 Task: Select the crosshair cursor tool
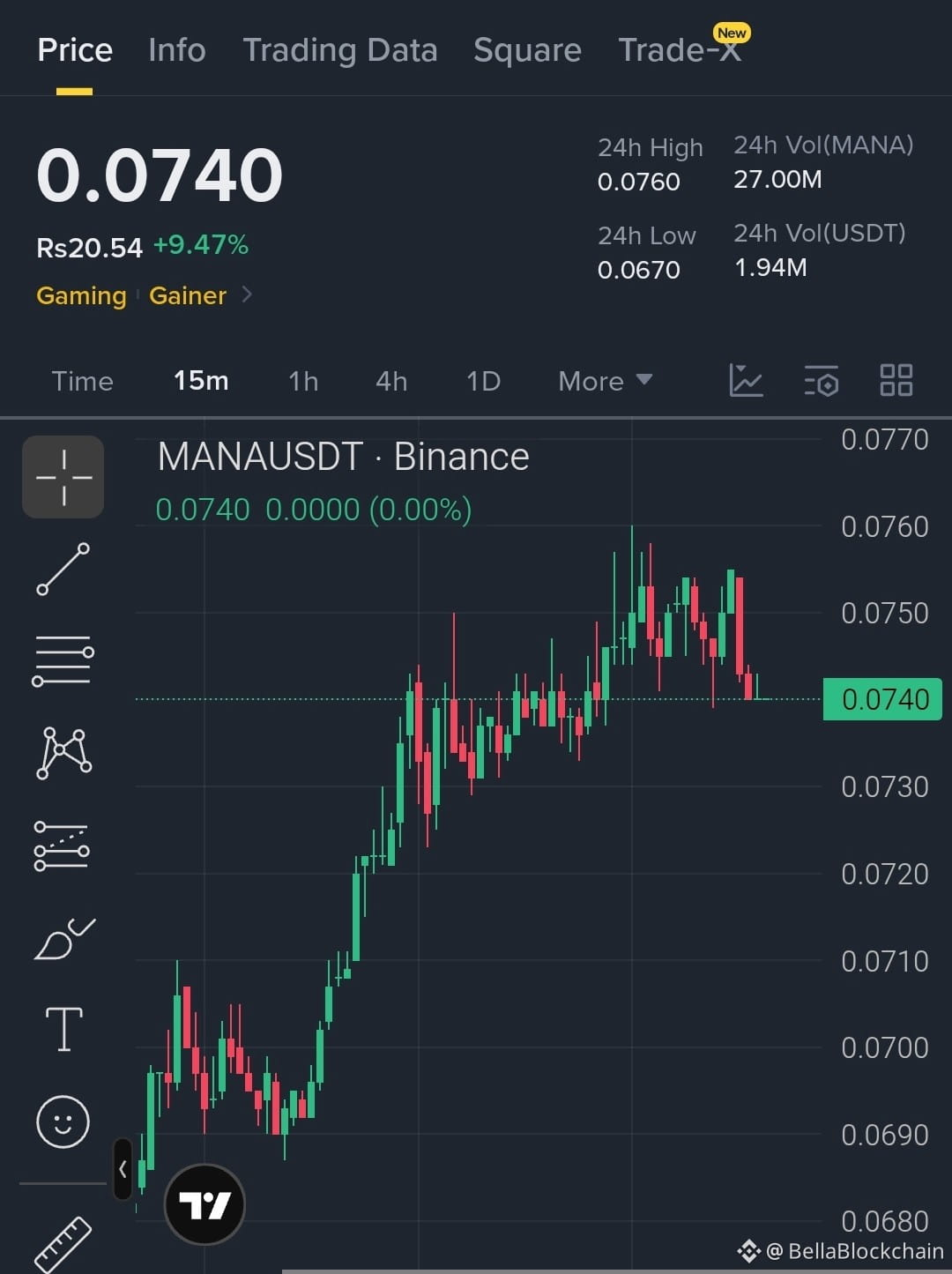tap(63, 477)
